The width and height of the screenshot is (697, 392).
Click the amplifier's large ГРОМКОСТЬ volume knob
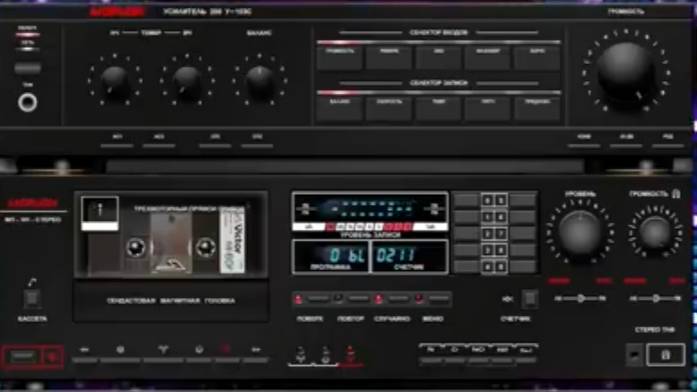tap(625, 71)
